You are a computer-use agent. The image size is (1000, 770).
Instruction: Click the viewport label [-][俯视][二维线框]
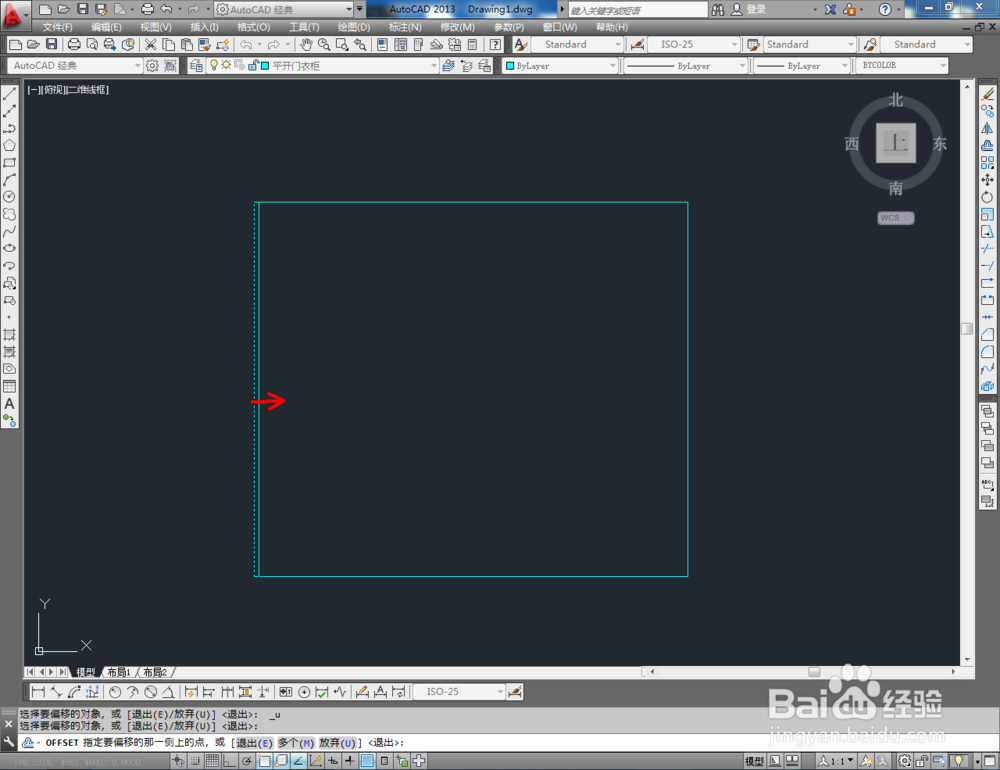(68, 90)
